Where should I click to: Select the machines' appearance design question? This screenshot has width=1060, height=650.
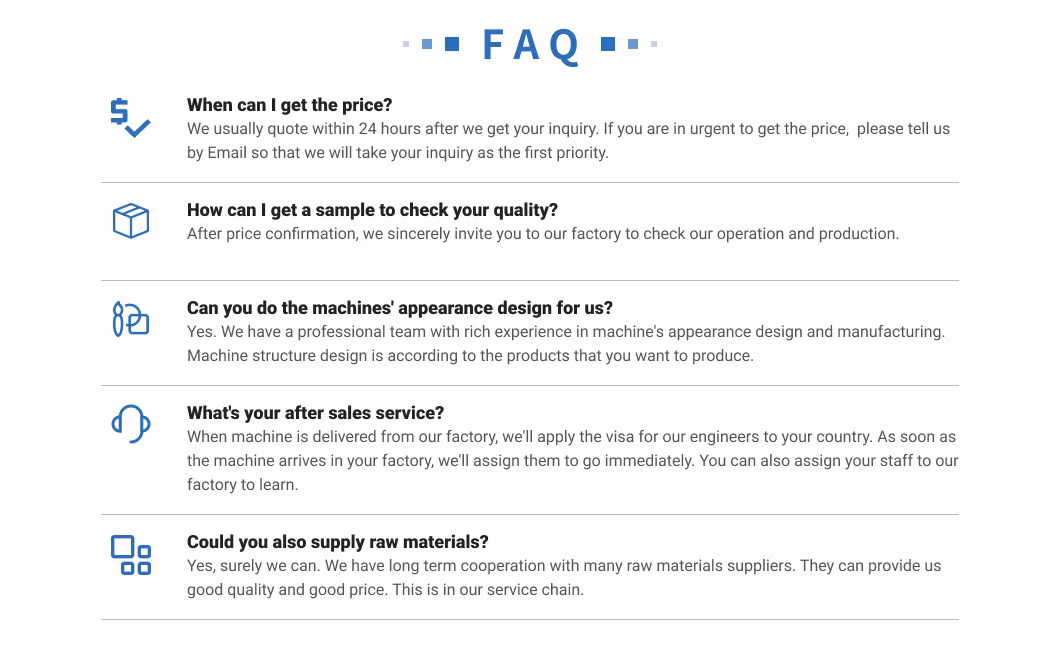399,308
